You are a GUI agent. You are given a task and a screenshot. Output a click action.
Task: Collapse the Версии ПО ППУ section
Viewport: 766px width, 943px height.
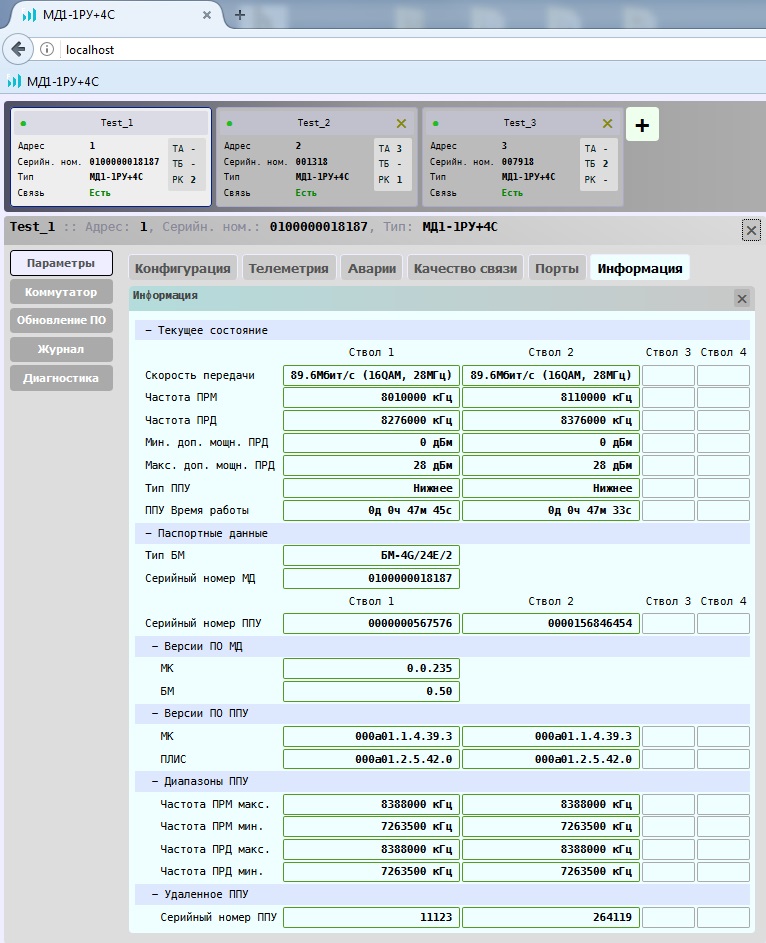(x=442, y=713)
